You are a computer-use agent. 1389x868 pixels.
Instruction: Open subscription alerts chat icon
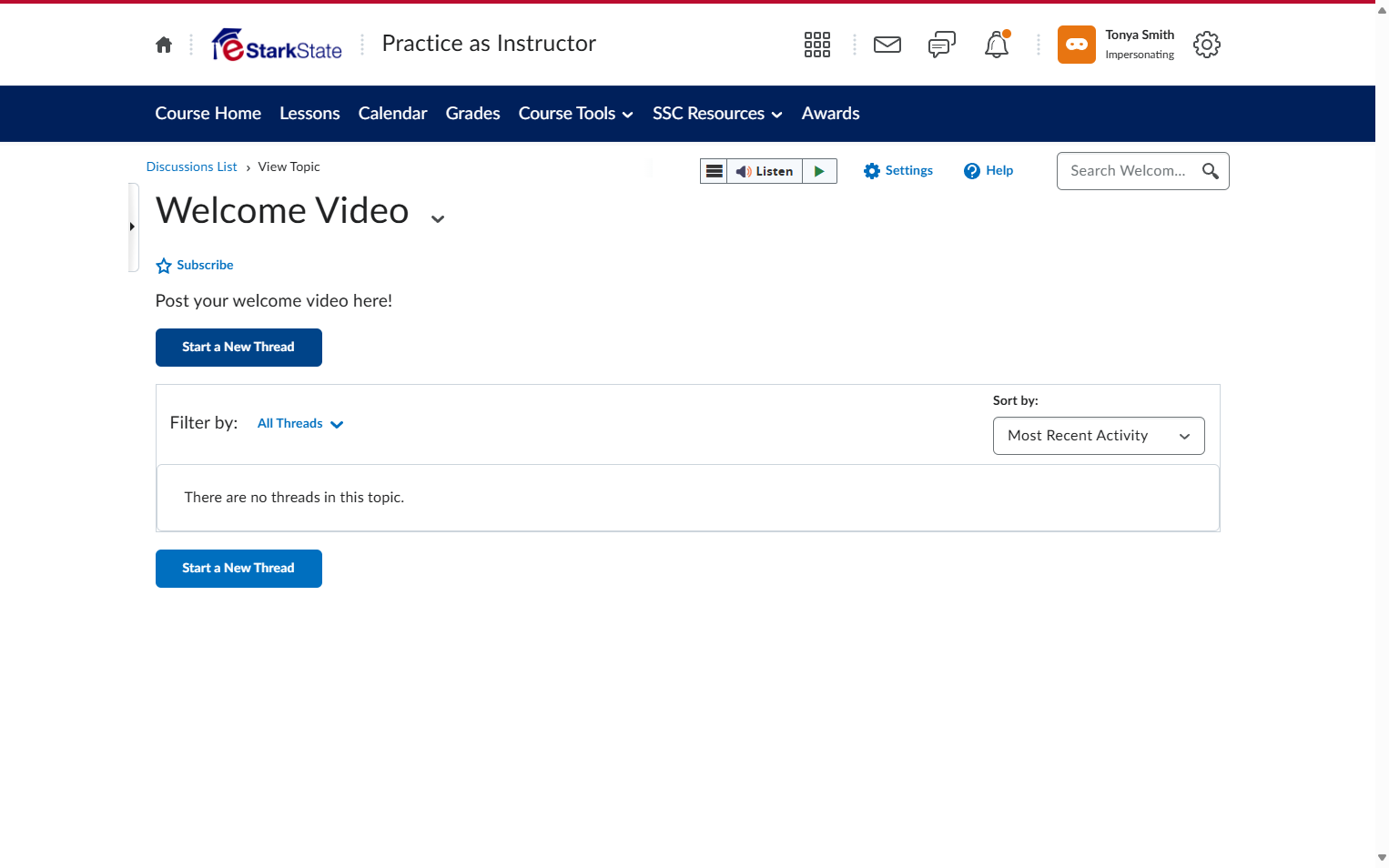[x=942, y=45]
